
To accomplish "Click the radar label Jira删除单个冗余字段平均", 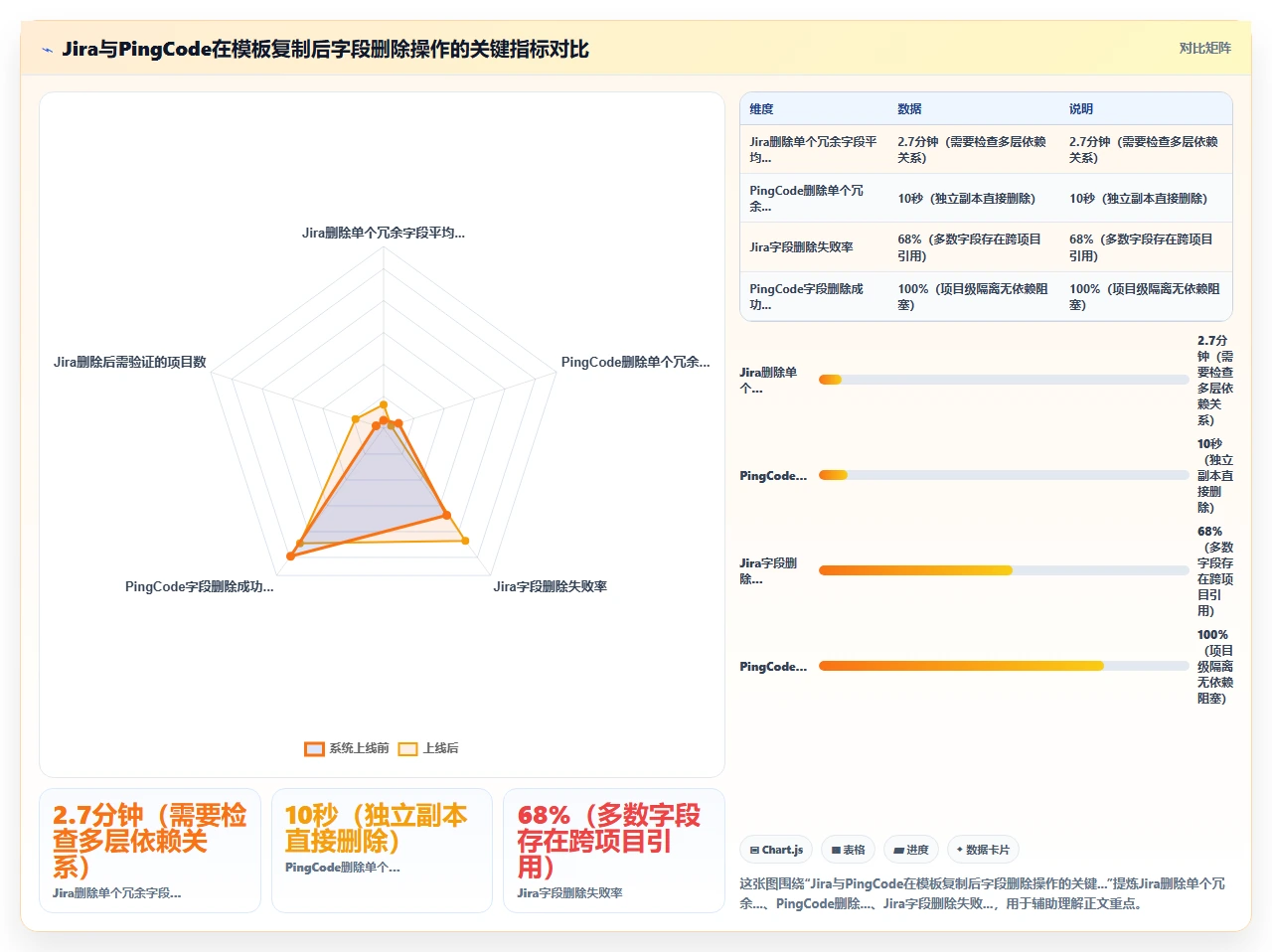I will [384, 233].
